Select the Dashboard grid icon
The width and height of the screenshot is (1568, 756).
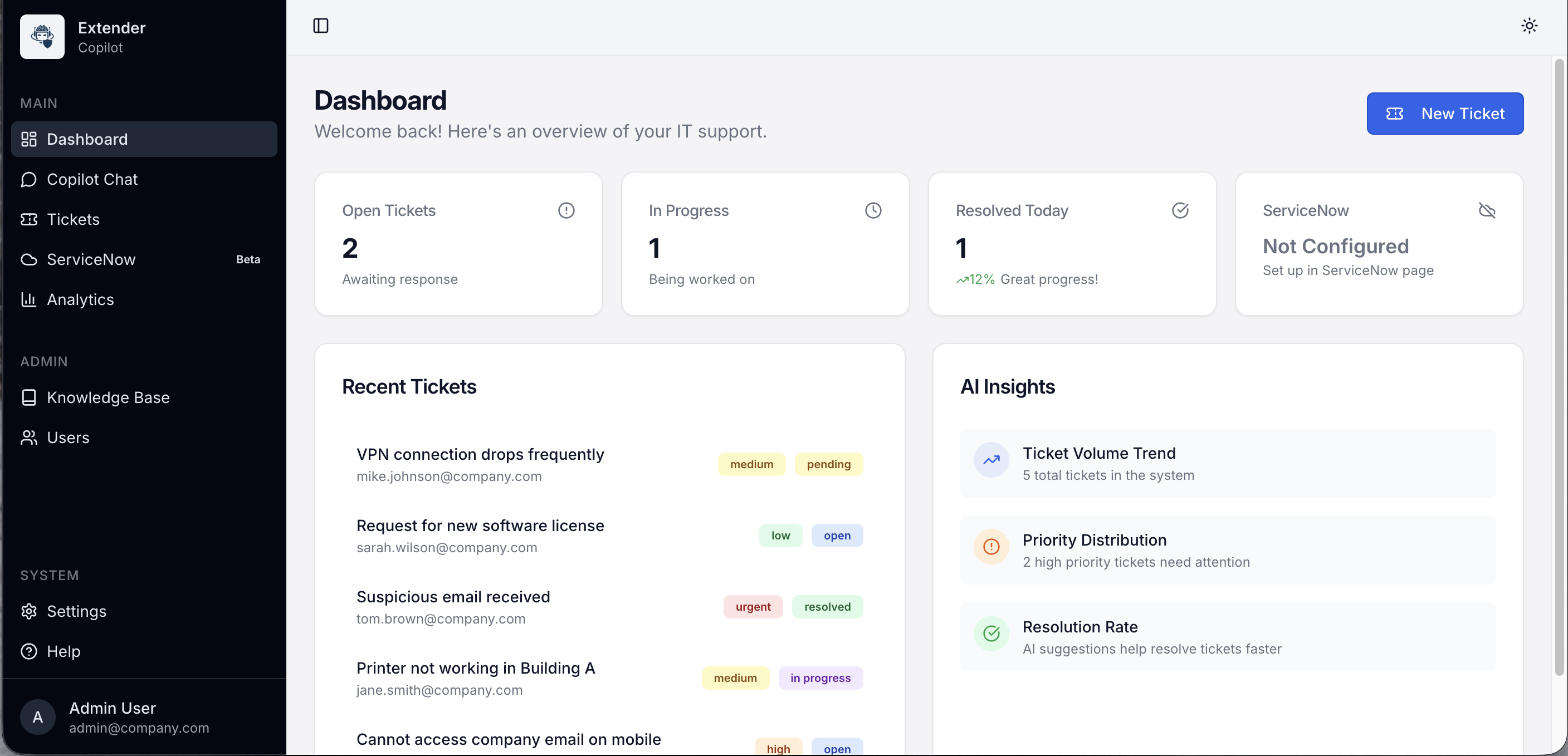[x=28, y=139]
